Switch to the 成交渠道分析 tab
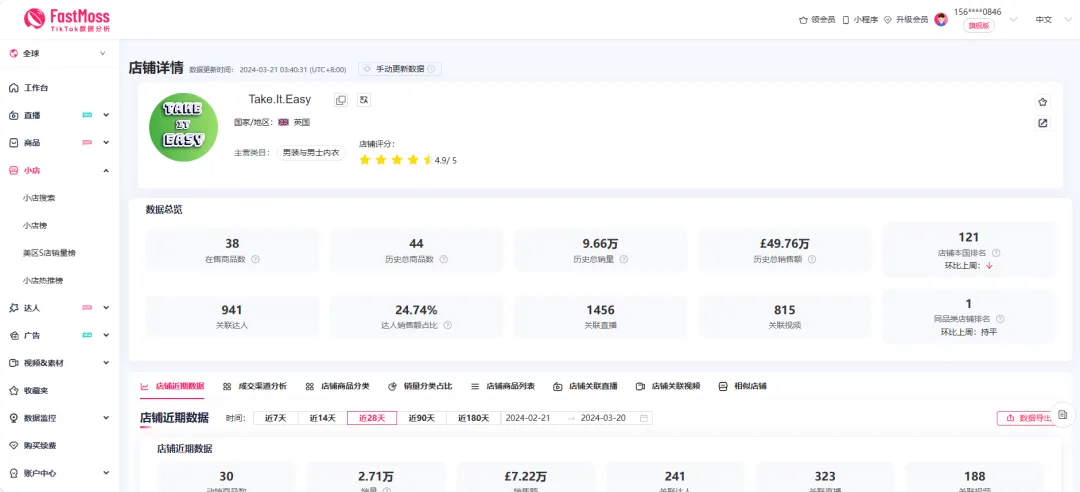Image resolution: width=1080 pixels, height=492 pixels. pos(255,386)
